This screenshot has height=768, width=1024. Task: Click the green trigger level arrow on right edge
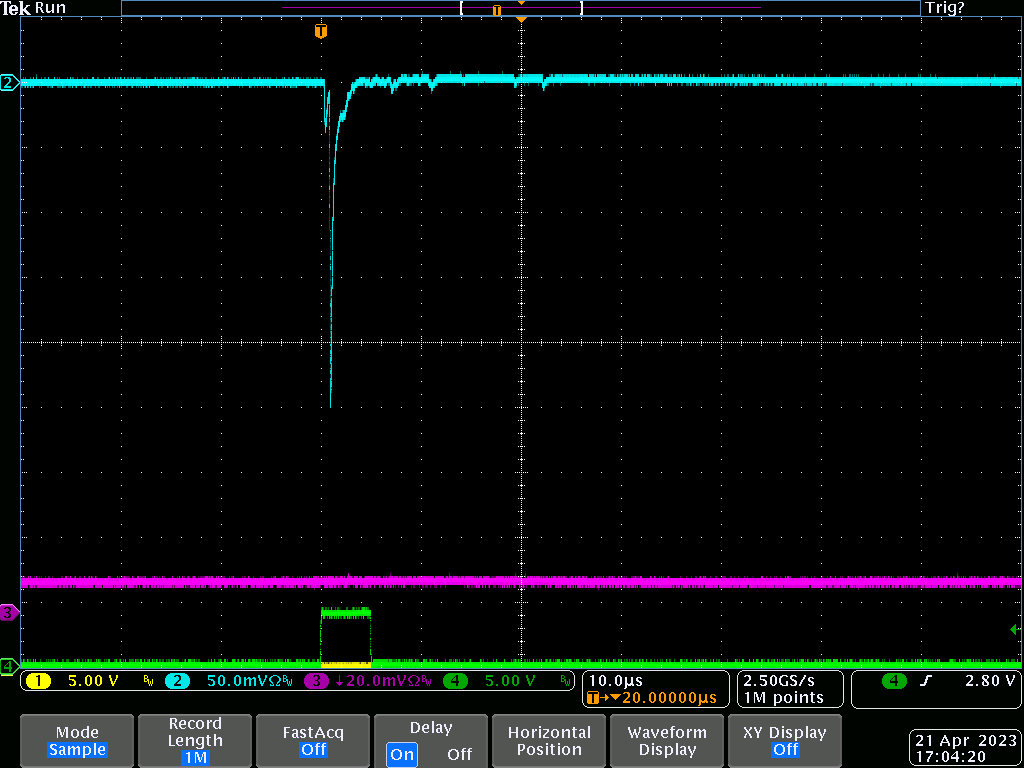(x=1014, y=629)
